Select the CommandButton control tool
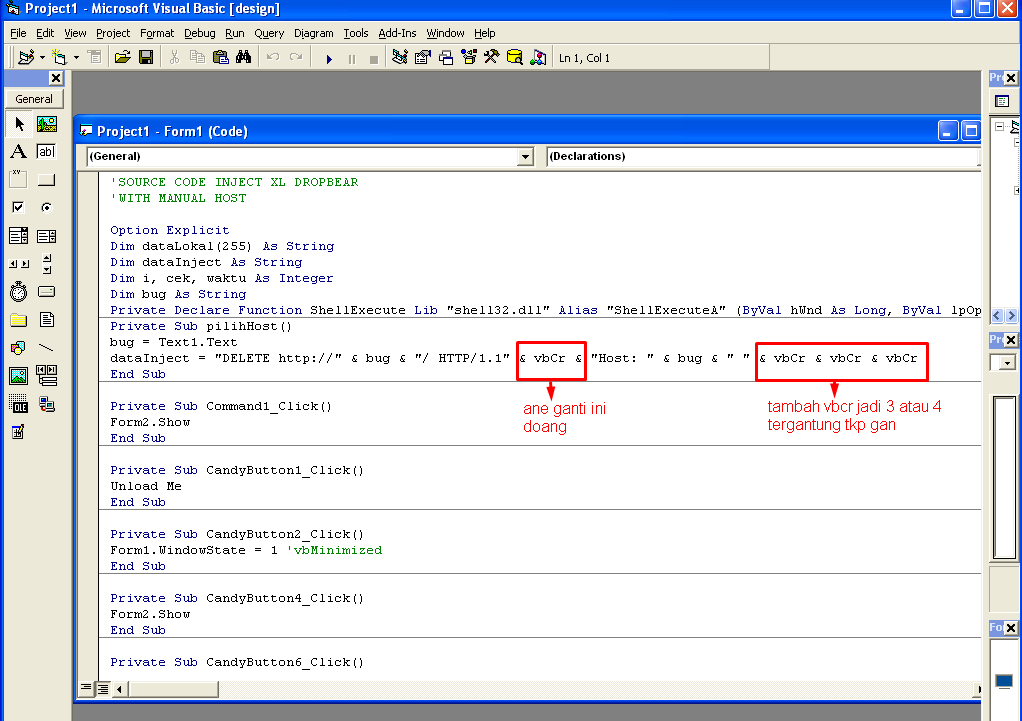The height and width of the screenshot is (721, 1022). tap(46, 179)
